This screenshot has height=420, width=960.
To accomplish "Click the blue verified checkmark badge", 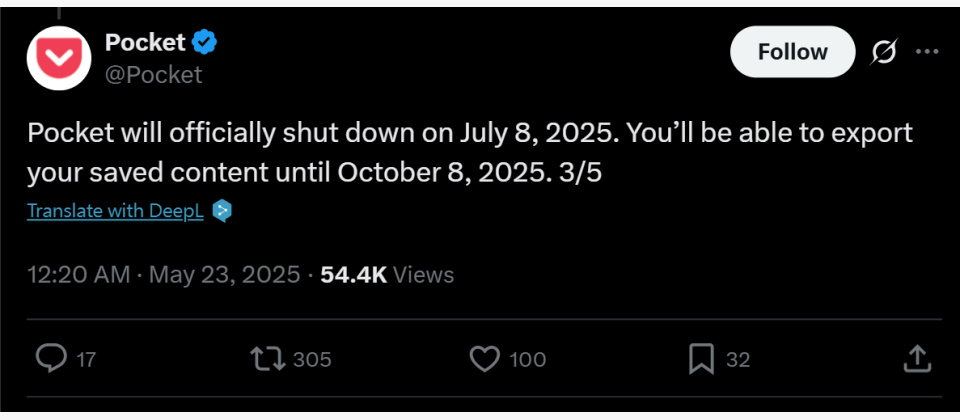I will pyautogui.click(x=205, y=42).
